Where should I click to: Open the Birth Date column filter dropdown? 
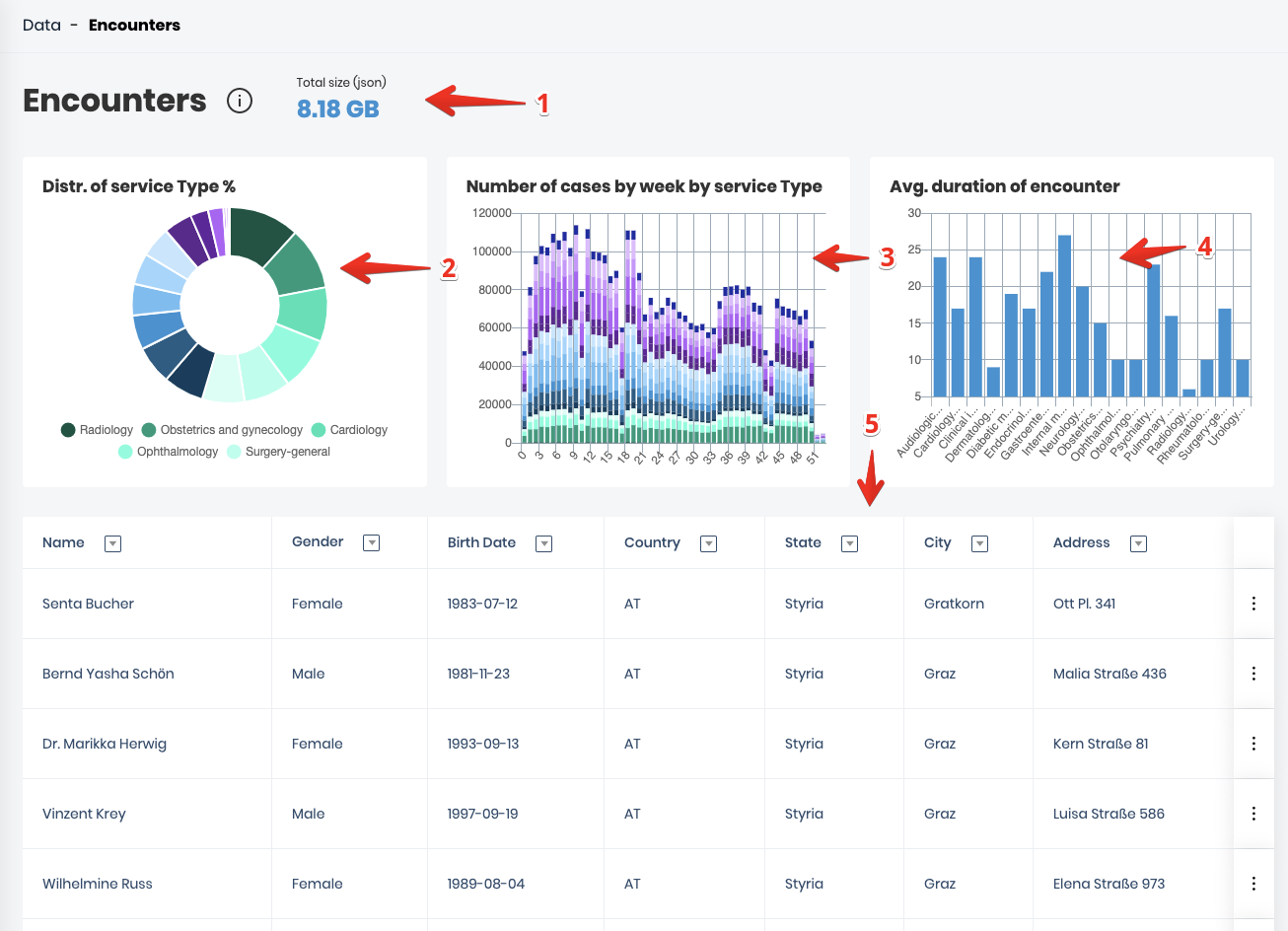click(543, 543)
